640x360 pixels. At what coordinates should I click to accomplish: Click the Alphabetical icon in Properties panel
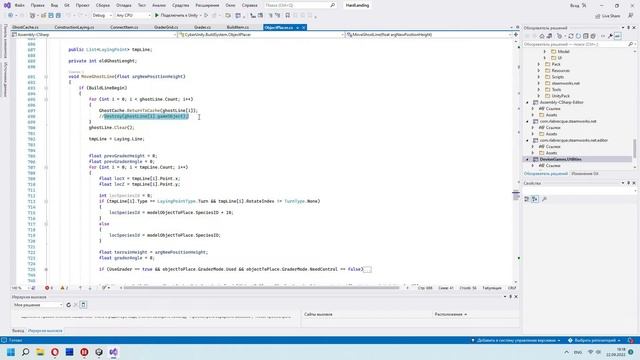(535, 199)
